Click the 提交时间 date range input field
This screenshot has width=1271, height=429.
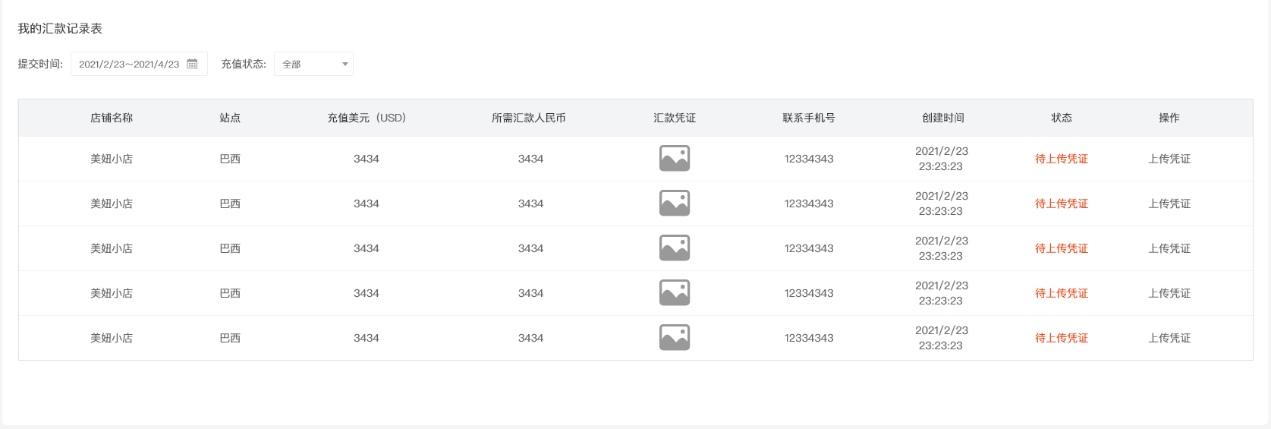pyautogui.click(x=129, y=64)
